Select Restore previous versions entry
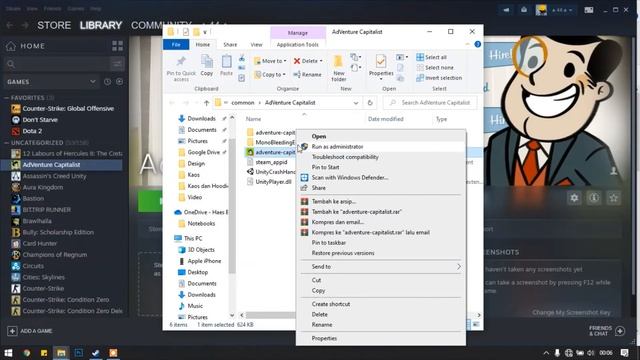The image size is (640, 360). [x=380, y=253]
